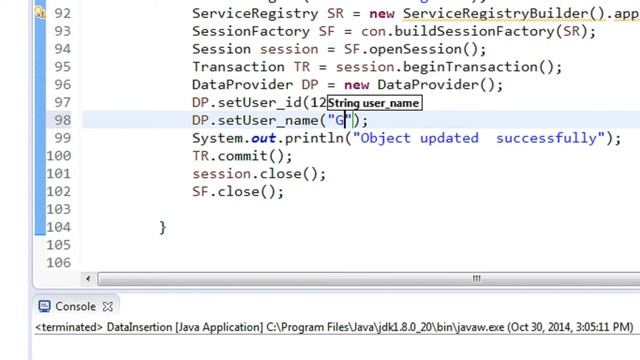Click the "session.close();" statement
Screen dimensions: 640x360
point(259,174)
